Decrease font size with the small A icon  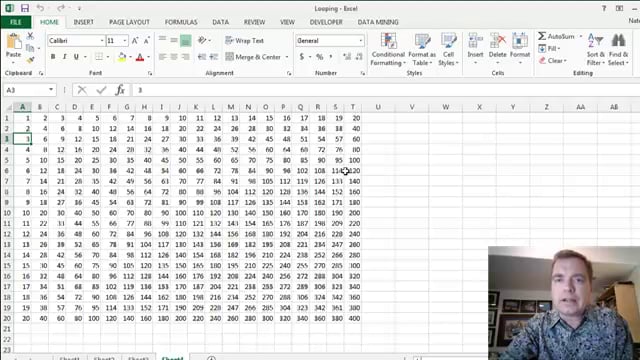click(x=147, y=40)
